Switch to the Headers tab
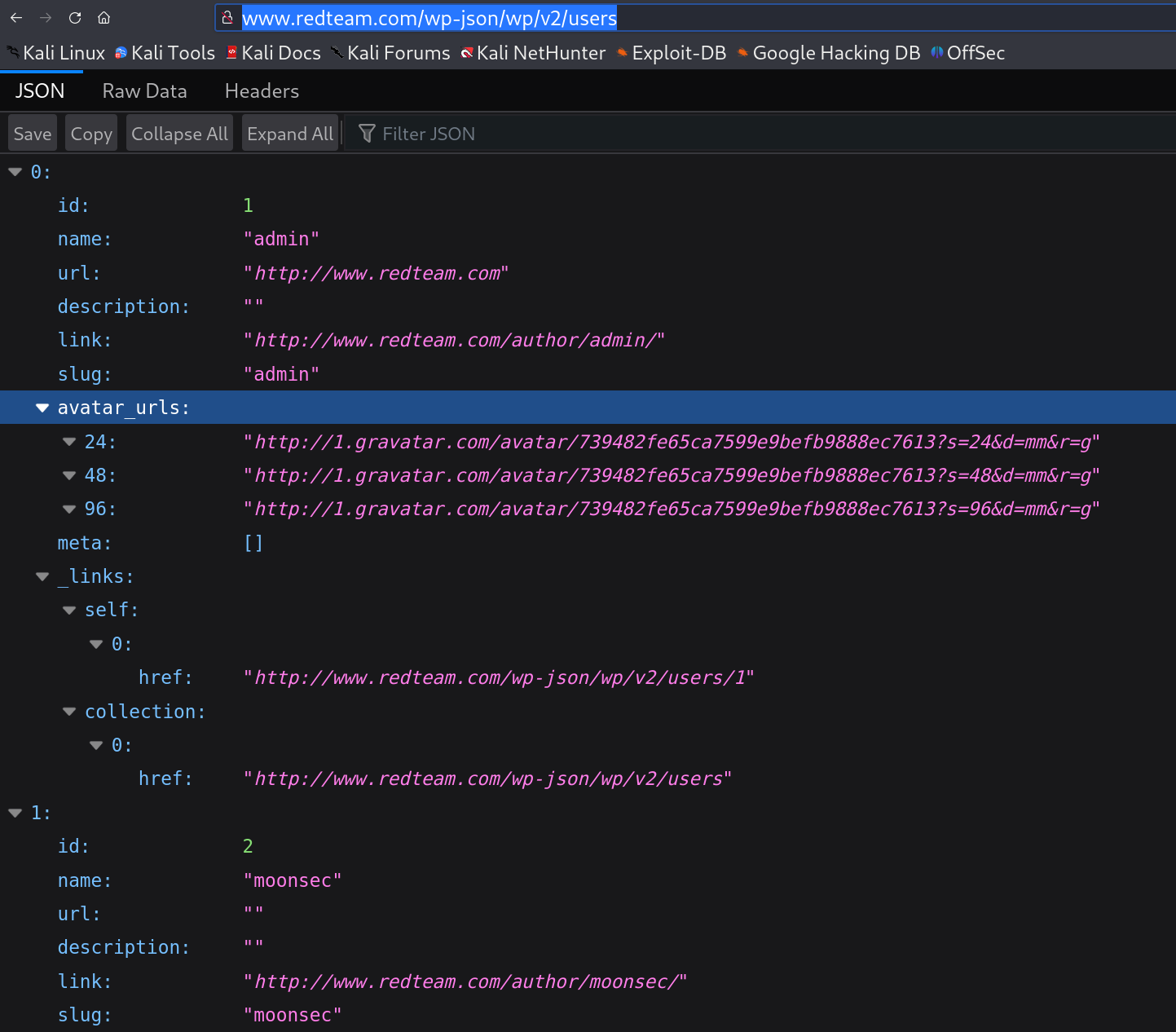 click(262, 91)
